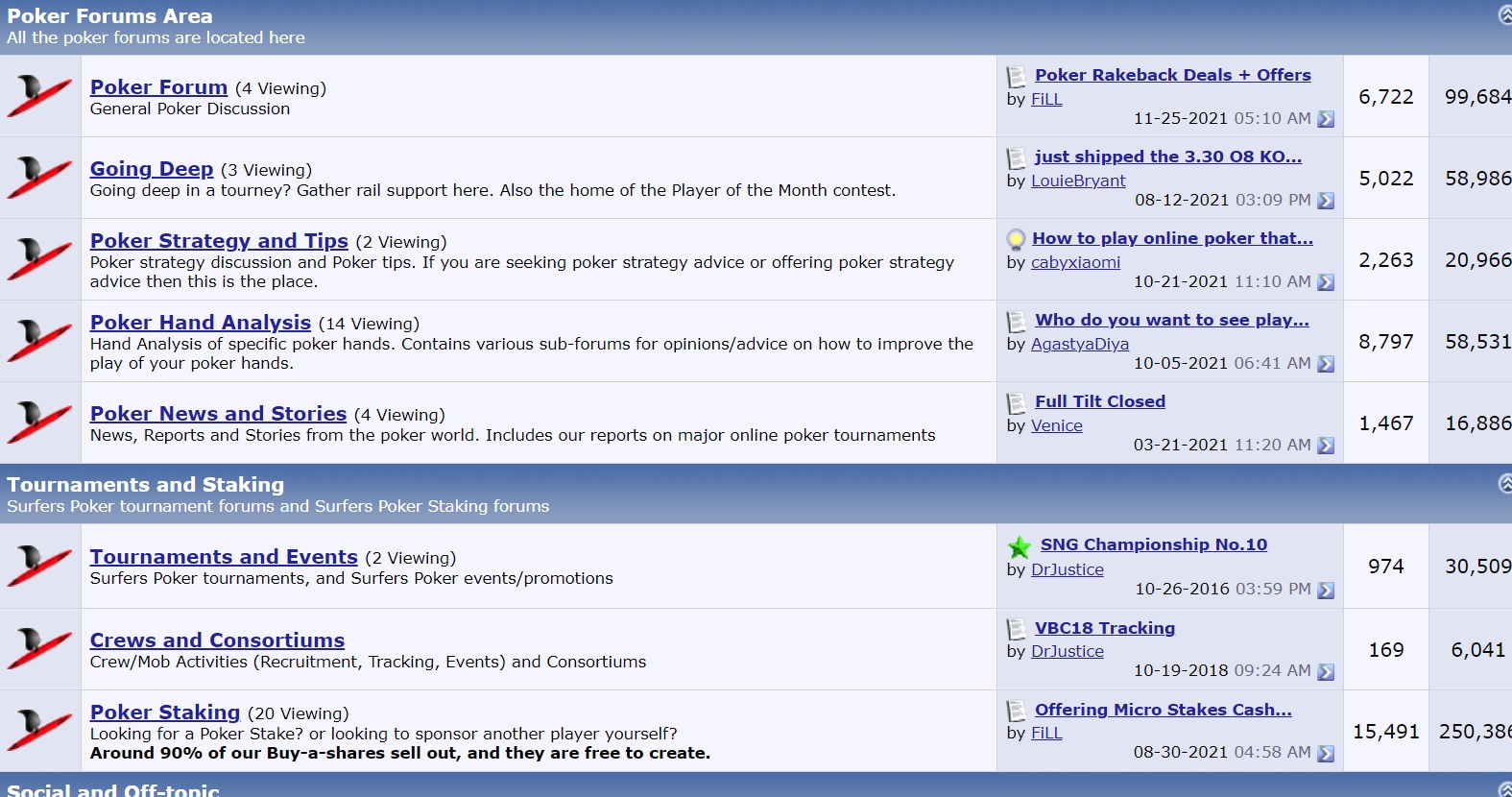View profile of user AgastyaDiya
1512x797 pixels.
tap(1079, 344)
